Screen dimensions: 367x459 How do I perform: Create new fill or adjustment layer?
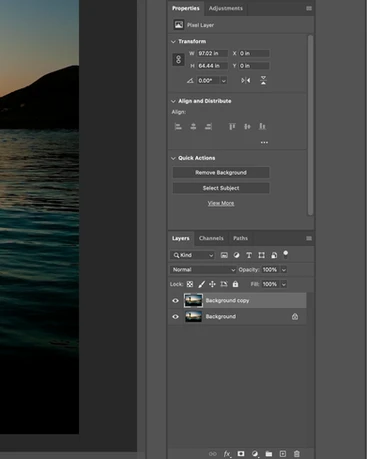(x=255, y=454)
